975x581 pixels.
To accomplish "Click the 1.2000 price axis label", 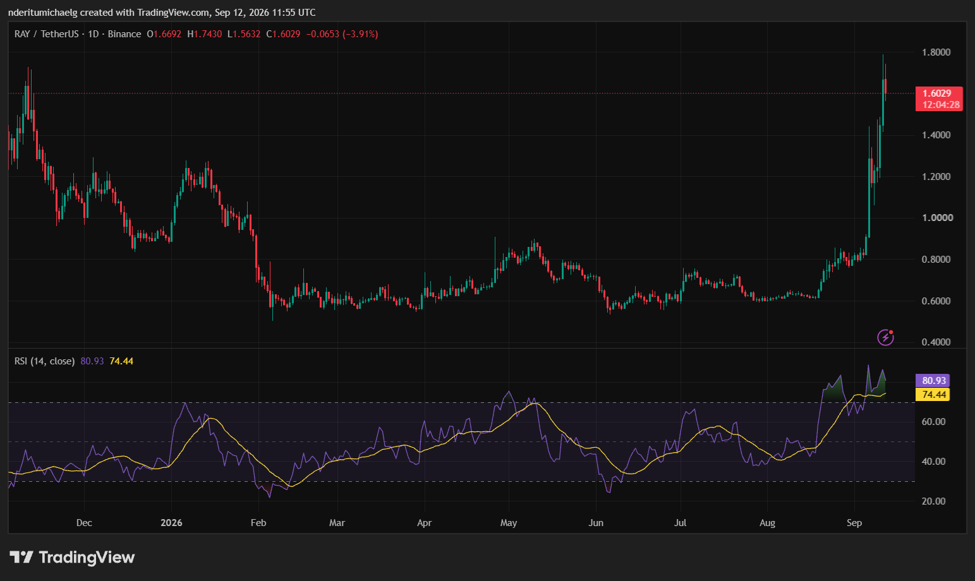I will [x=936, y=177].
